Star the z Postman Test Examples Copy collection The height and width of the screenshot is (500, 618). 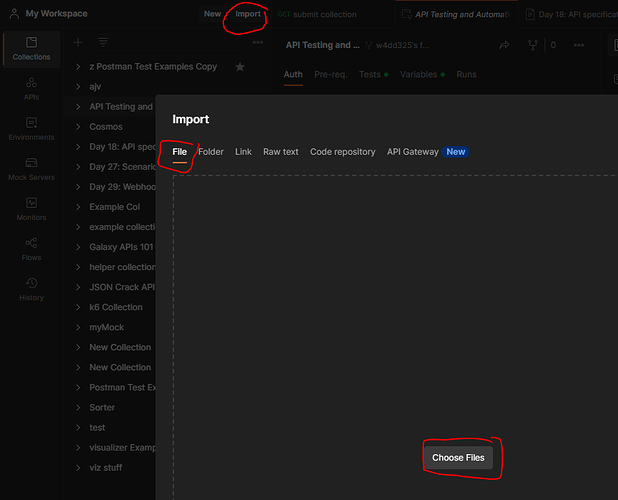240,67
